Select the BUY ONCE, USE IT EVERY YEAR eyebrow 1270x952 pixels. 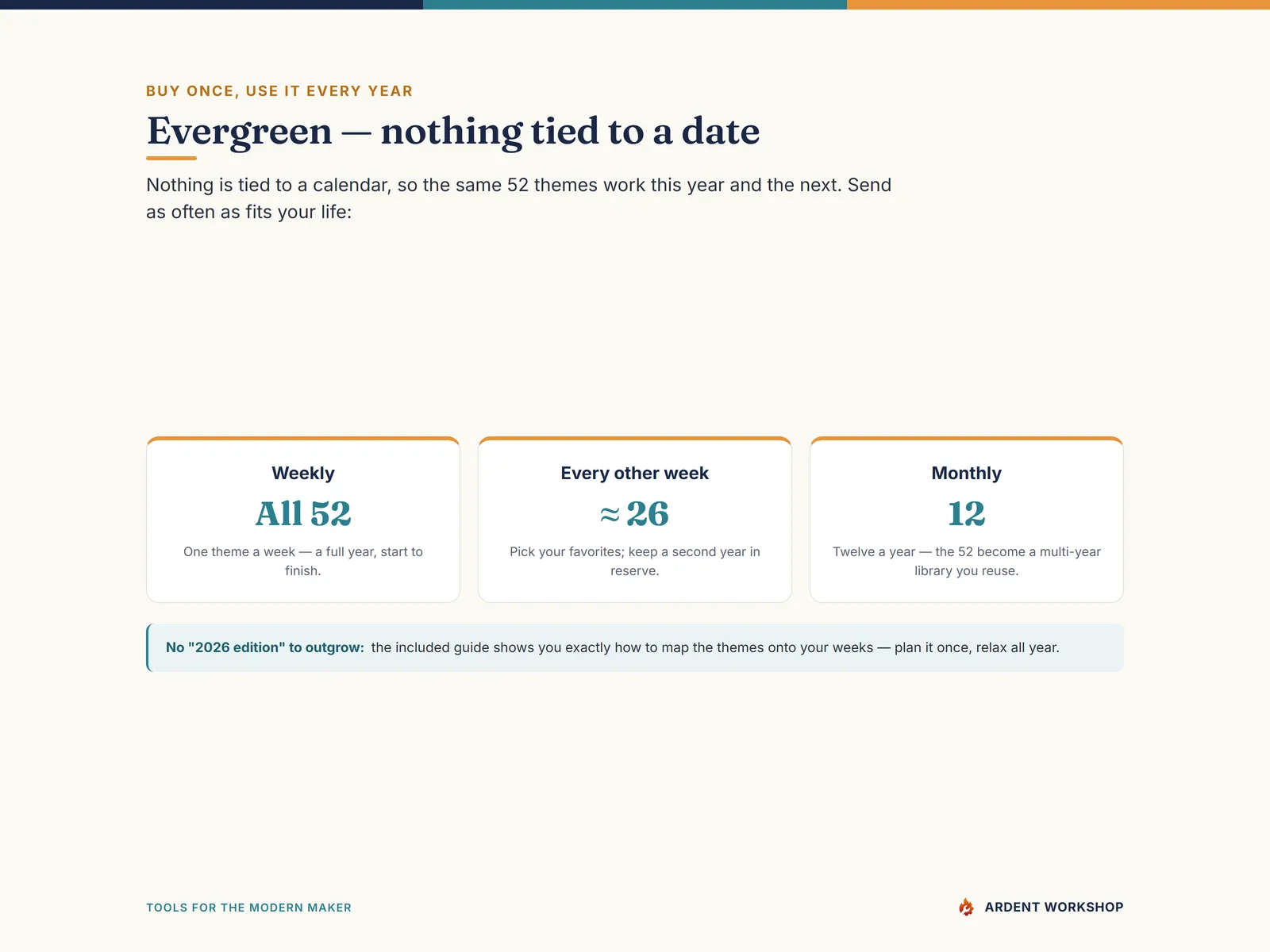tap(279, 91)
